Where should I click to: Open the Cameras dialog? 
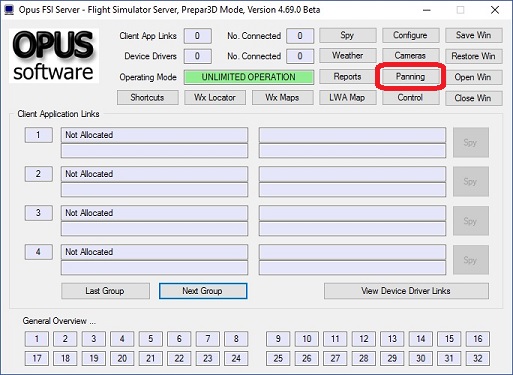tap(410, 56)
